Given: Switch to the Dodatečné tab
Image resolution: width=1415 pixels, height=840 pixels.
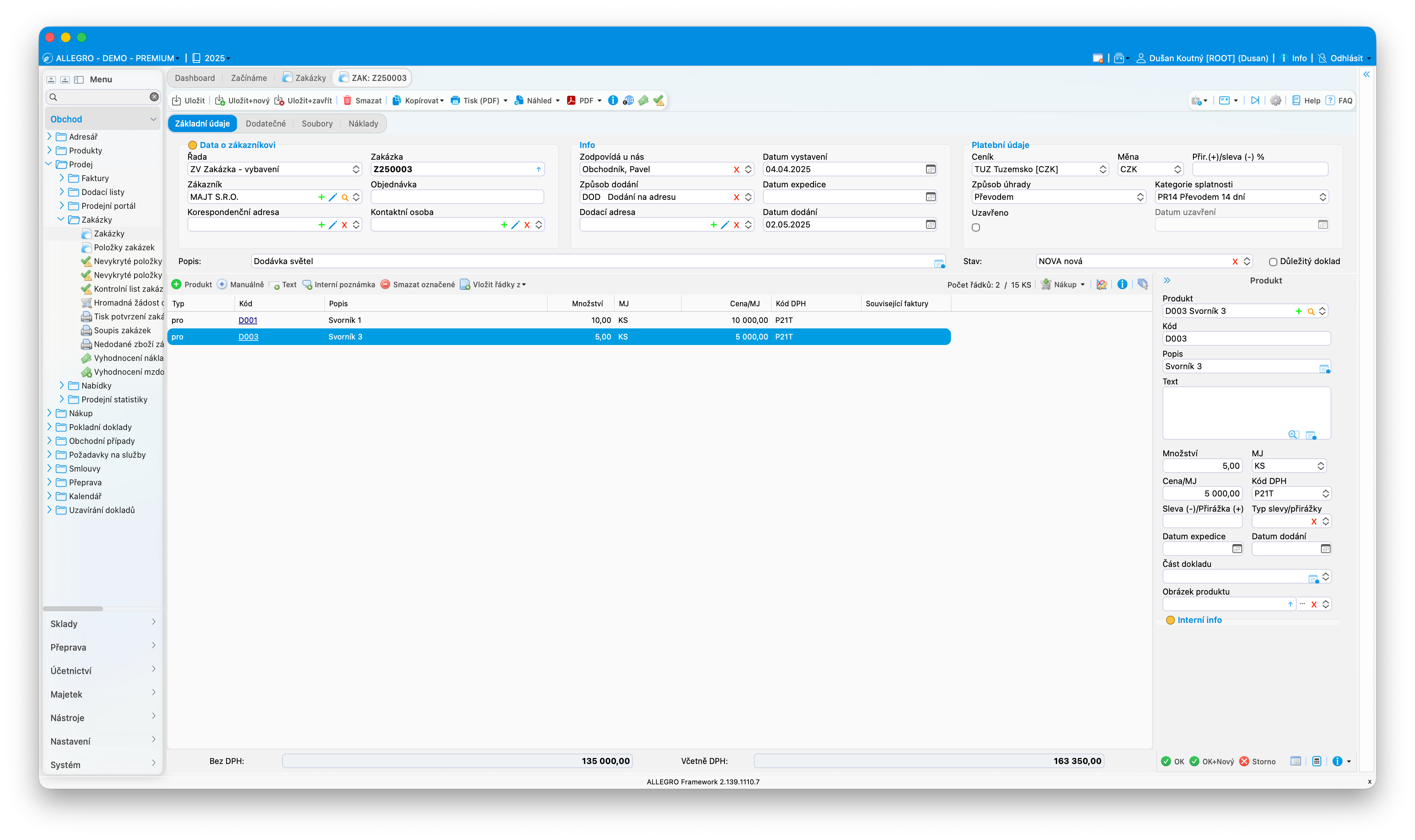Looking at the screenshot, I should [266, 123].
